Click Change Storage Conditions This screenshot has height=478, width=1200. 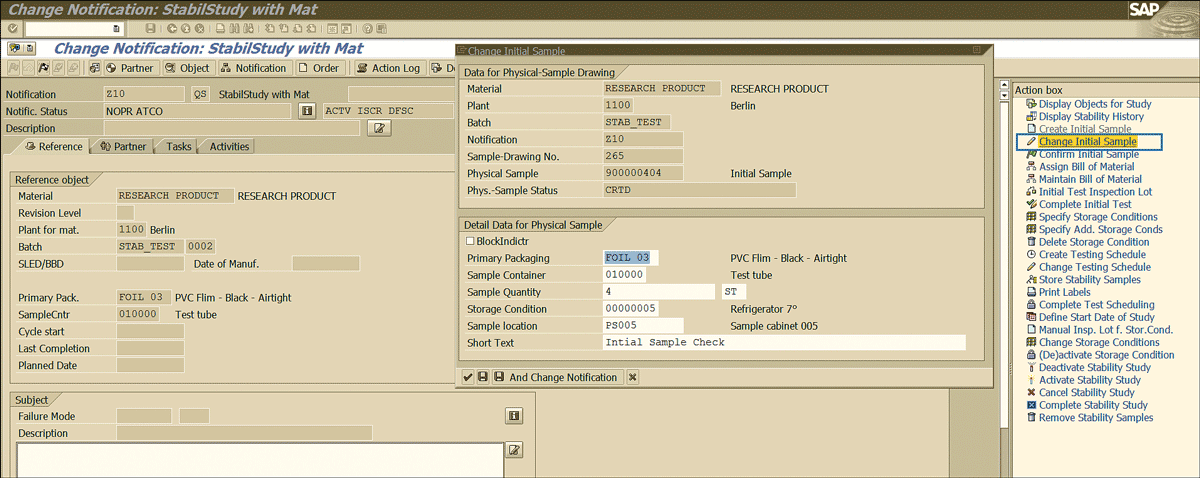pyautogui.click(x=1099, y=342)
